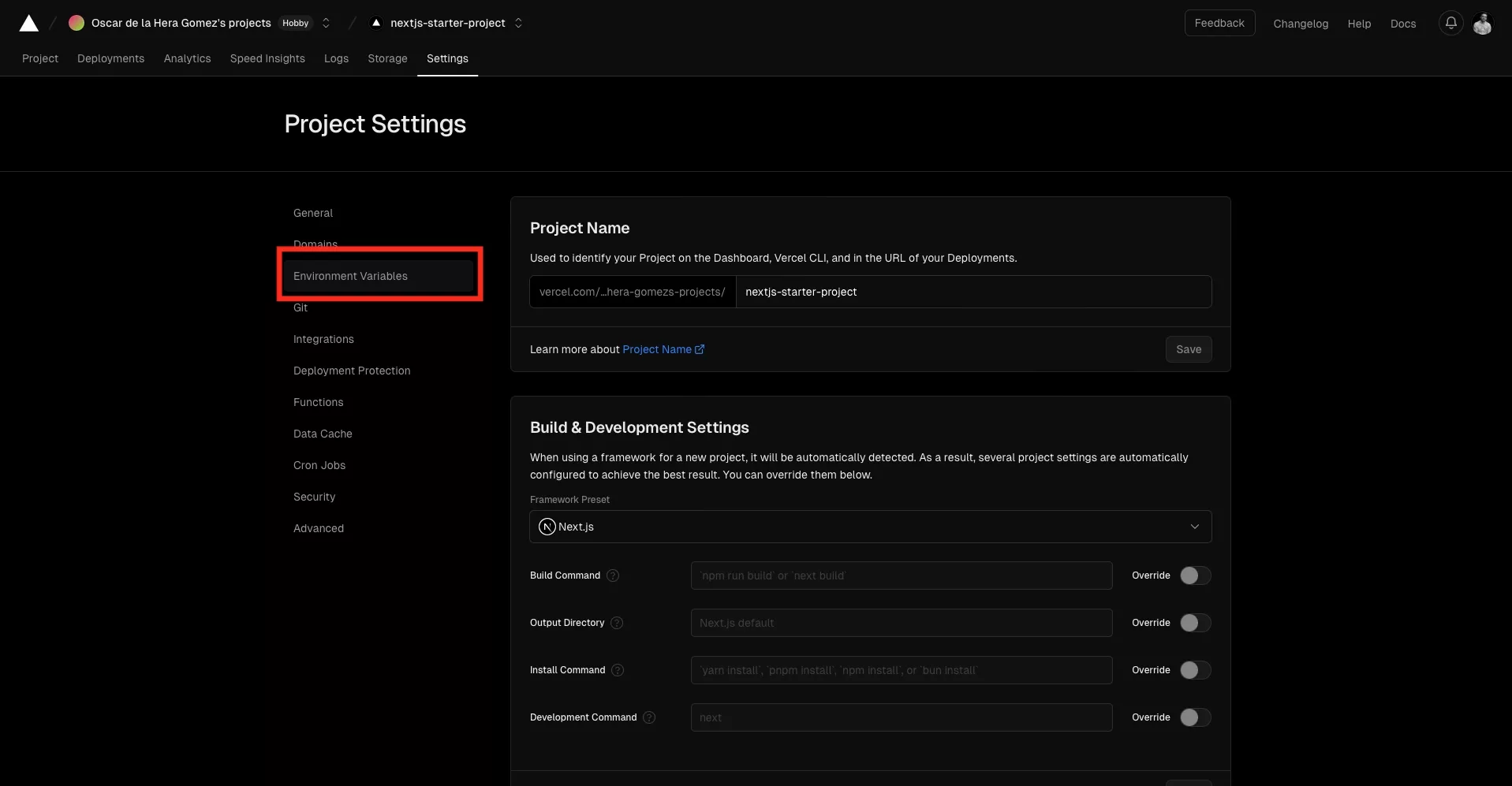The height and width of the screenshot is (786, 1512).
Task: Open Data Cache settings
Action: pos(323,434)
